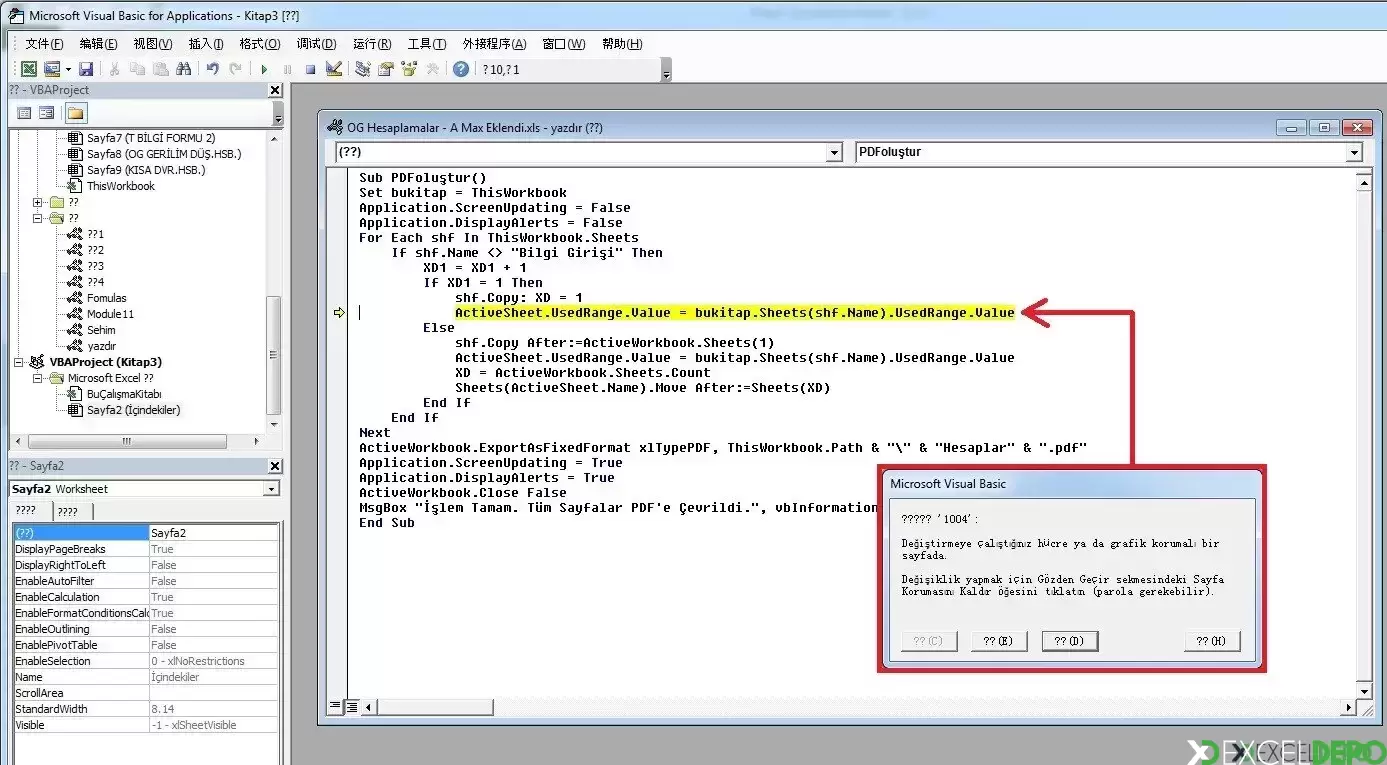This screenshot has width=1387, height=765.
Task: Switch to Procedure View at the code window's bottom
Action: click(335, 707)
